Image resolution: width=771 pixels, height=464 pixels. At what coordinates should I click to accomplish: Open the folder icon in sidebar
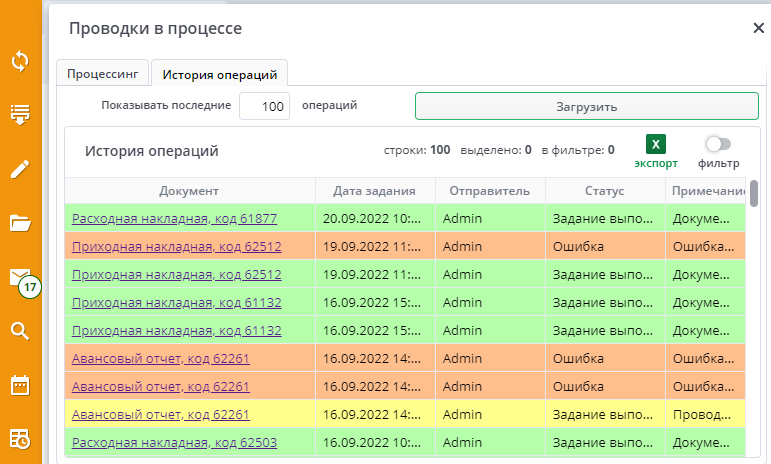click(20, 222)
